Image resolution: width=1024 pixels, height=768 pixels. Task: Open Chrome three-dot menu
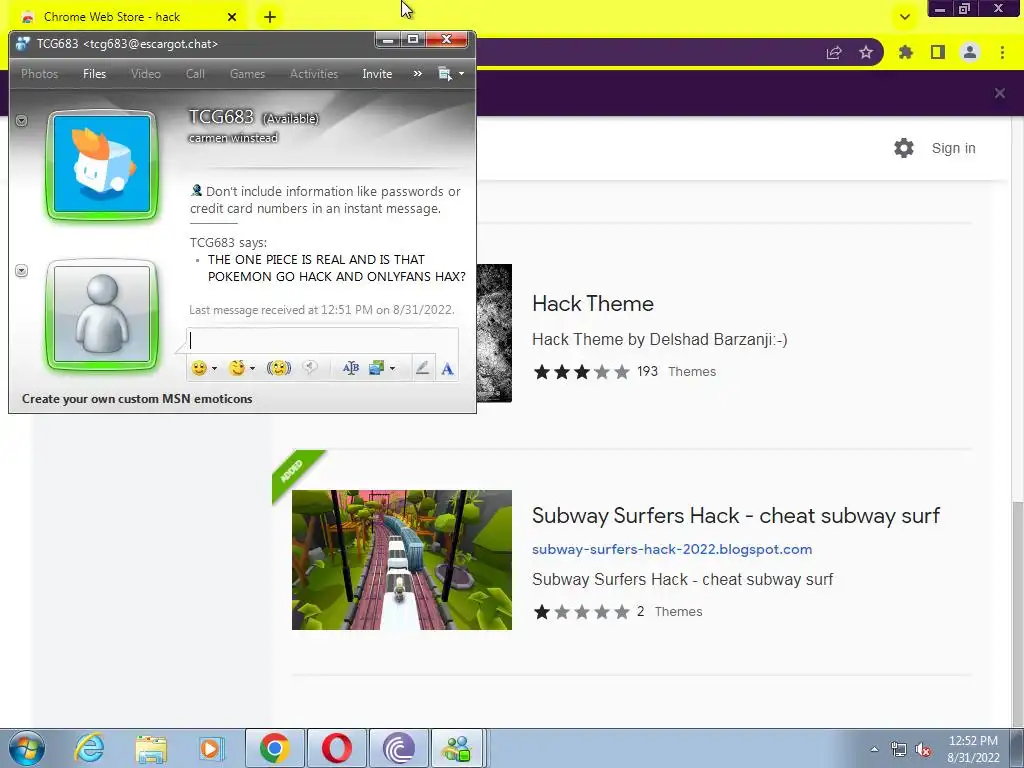click(1002, 52)
